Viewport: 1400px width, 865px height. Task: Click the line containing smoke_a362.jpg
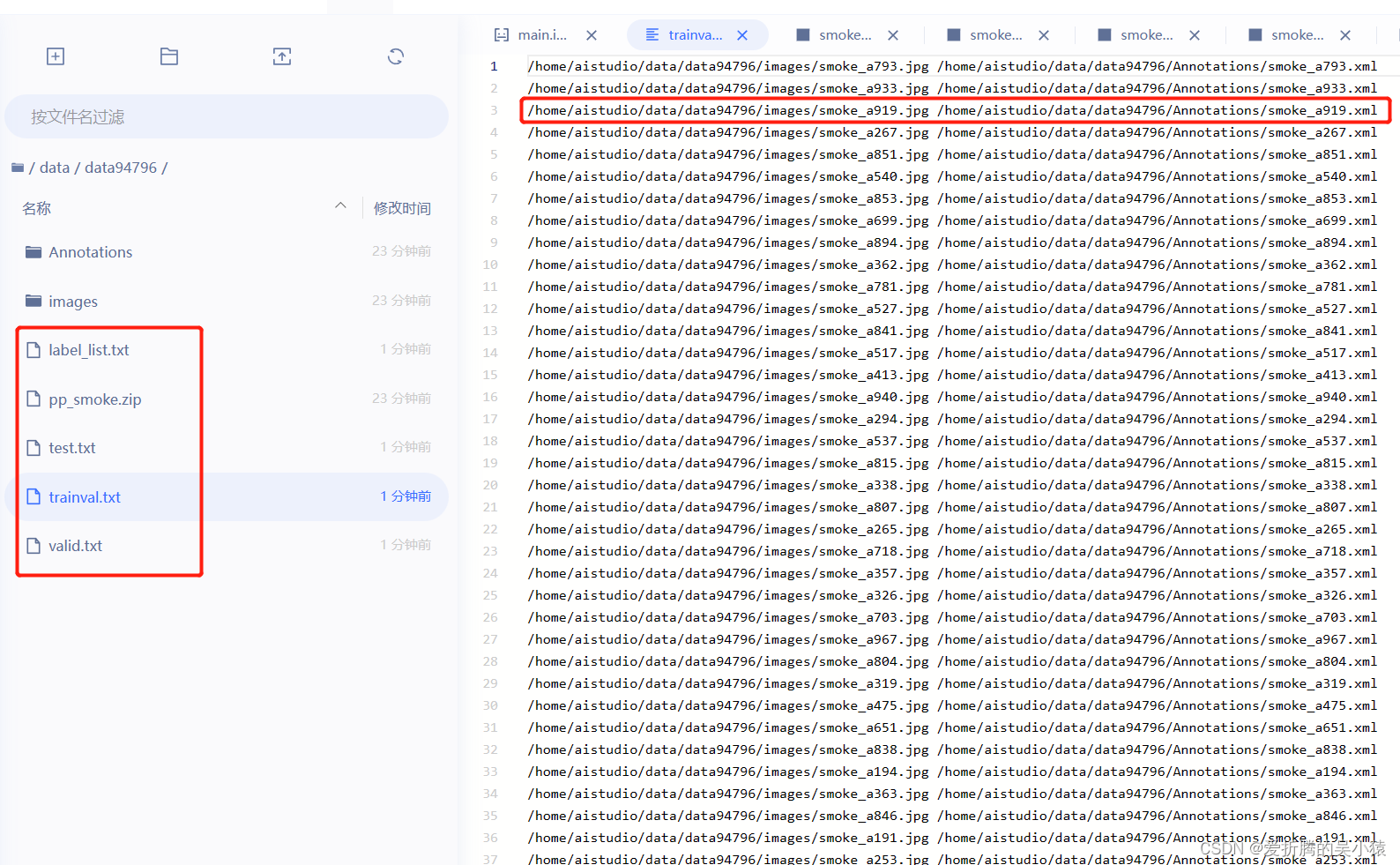[x=952, y=265]
